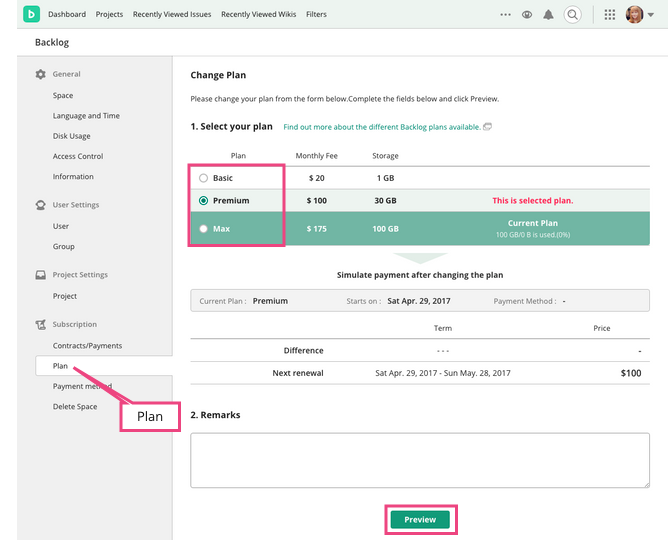The width and height of the screenshot is (668, 540).
Task: Click the 'Difference' row label
Action: coord(303,350)
